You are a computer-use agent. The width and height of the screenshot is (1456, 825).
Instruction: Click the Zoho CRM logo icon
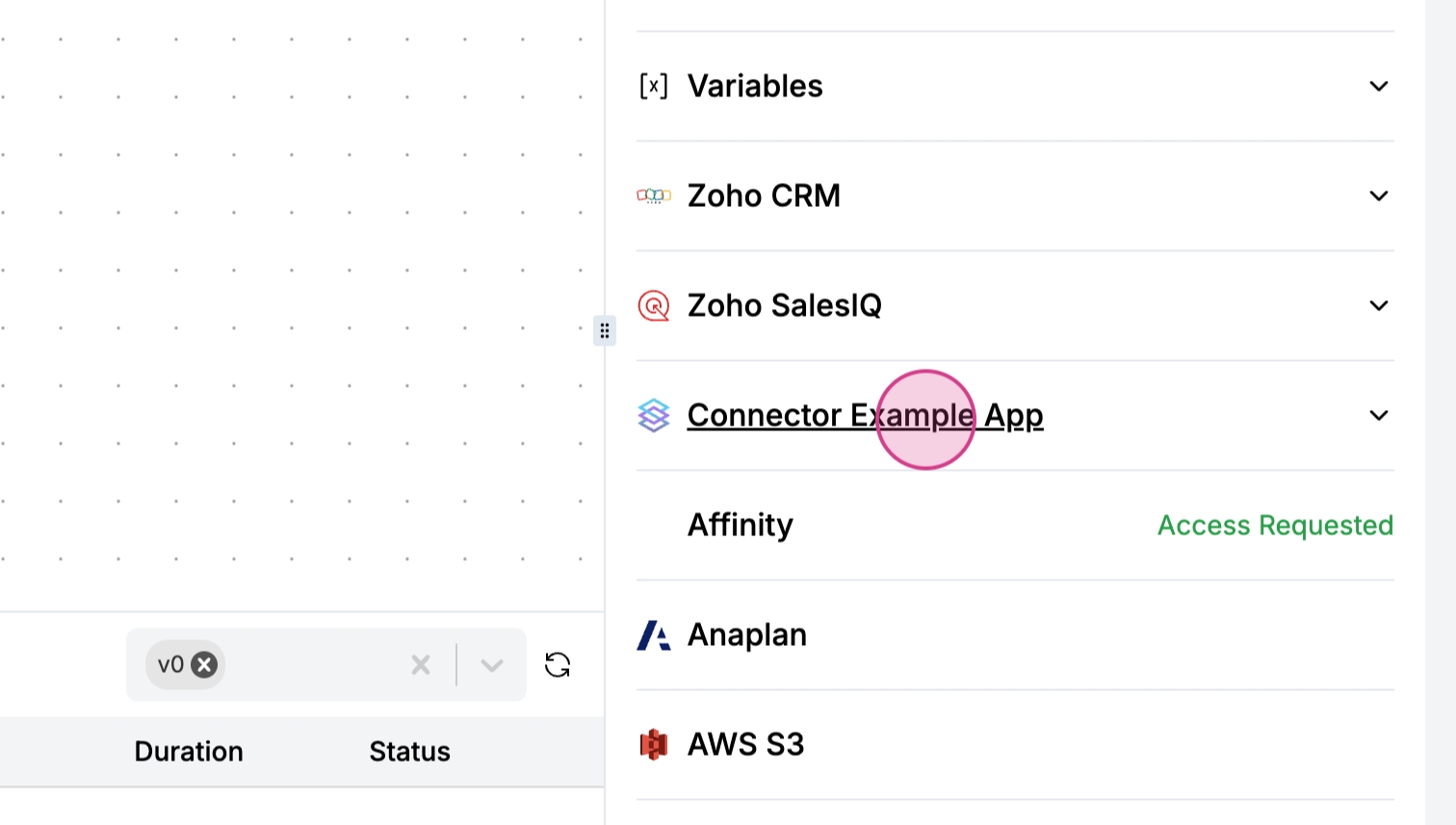tap(654, 196)
